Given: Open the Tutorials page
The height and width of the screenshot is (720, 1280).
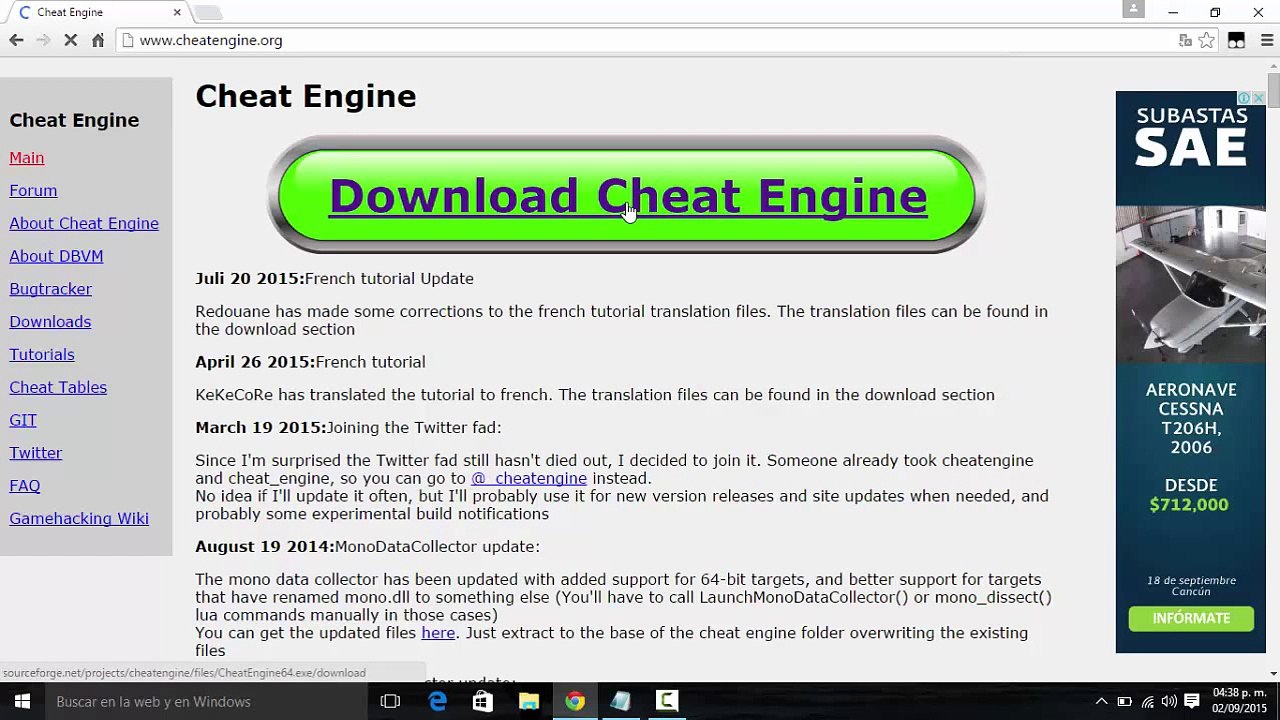Looking at the screenshot, I should point(42,355).
